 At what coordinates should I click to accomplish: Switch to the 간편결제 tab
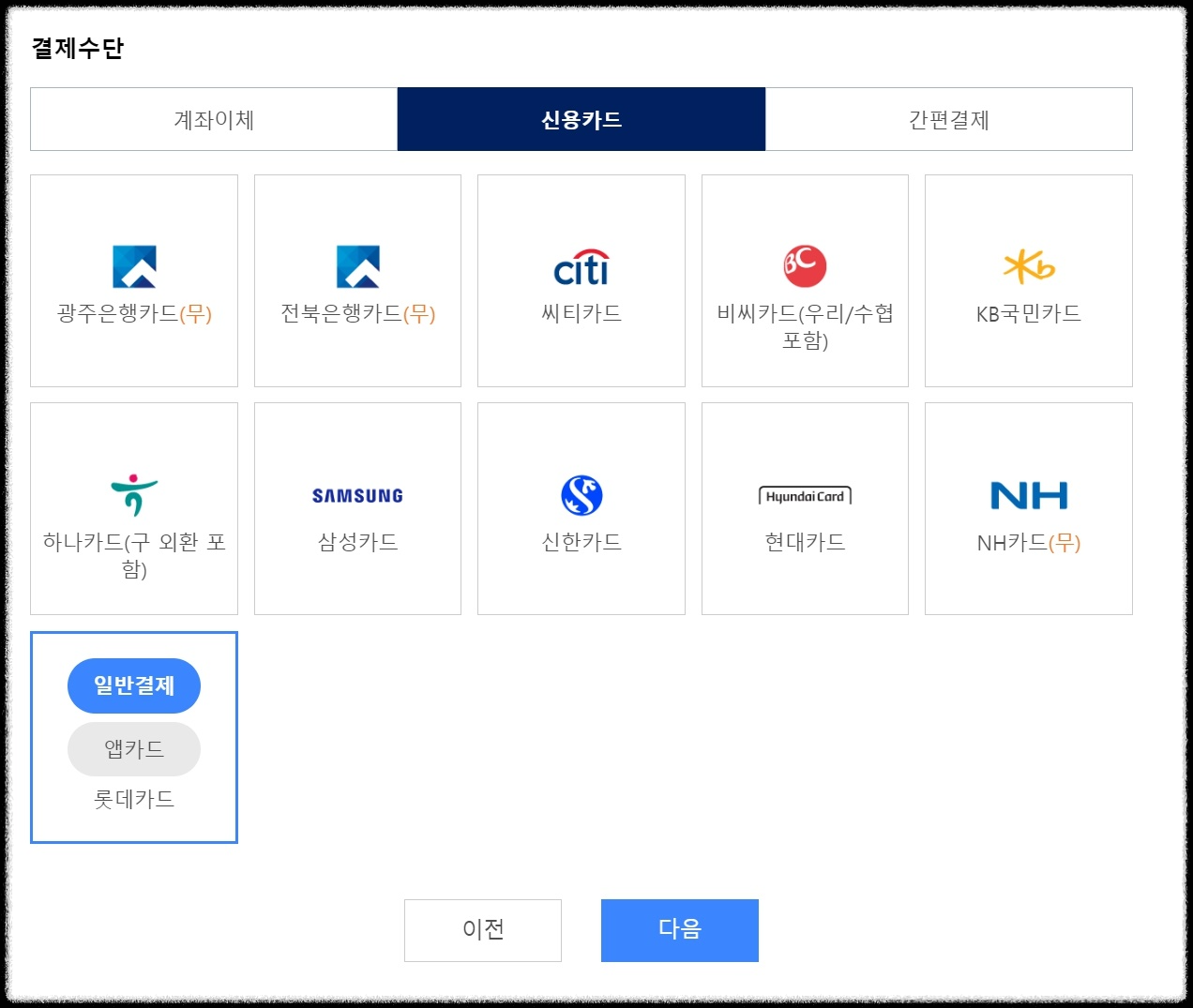(x=949, y=119)
